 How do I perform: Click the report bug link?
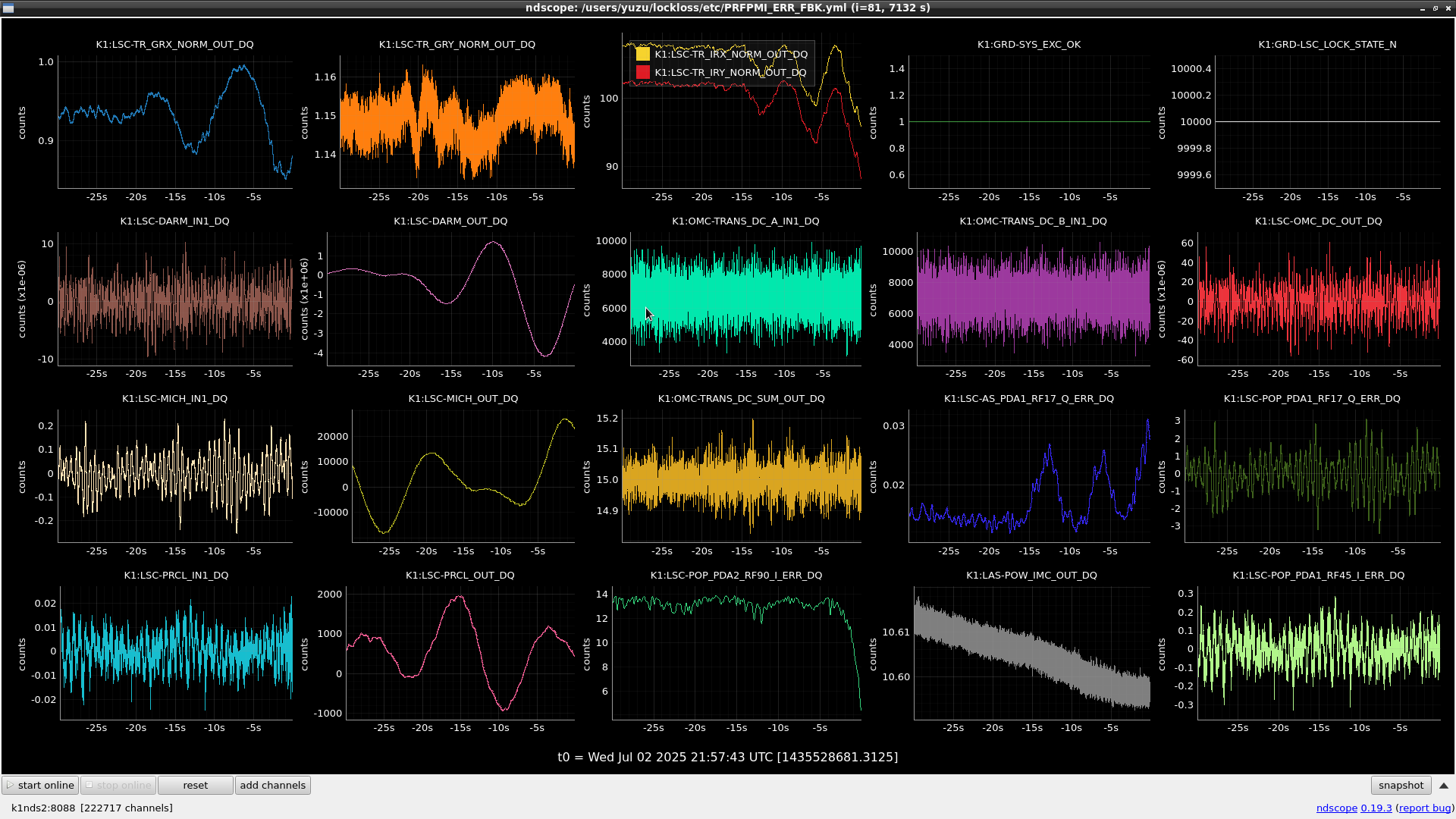pos(1423,808)
